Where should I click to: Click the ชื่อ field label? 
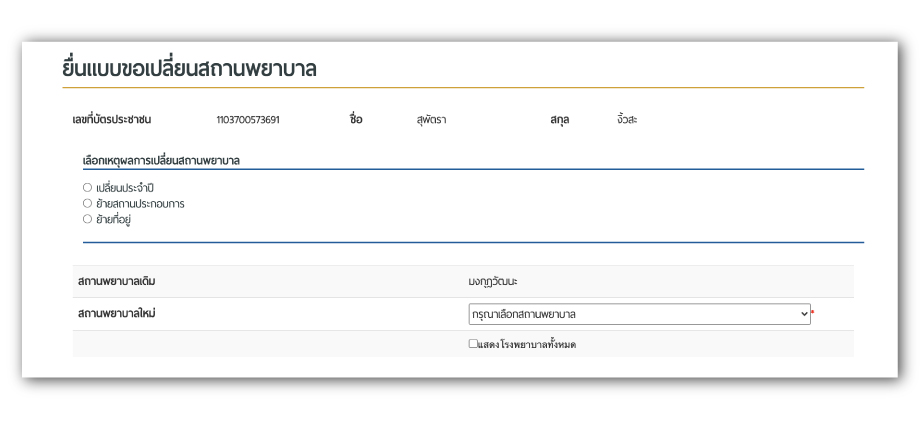click(x=355, y=120)
